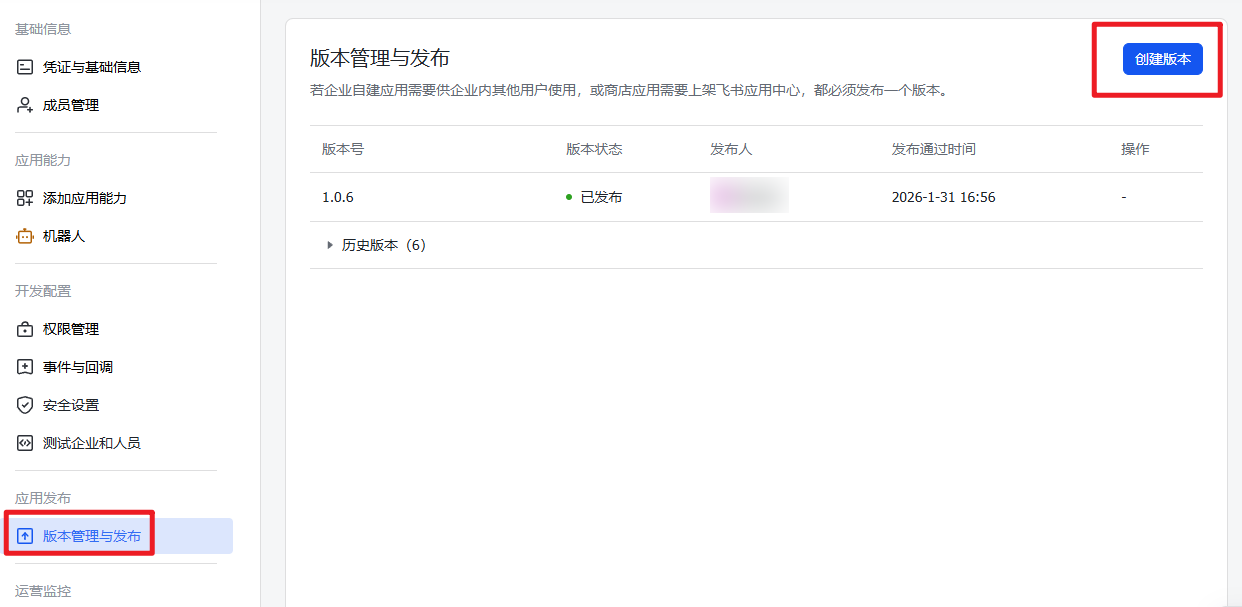Select the 安全设置 shield icon
1242x607 pixels.
pyautogui.click(x=25, y=405)
